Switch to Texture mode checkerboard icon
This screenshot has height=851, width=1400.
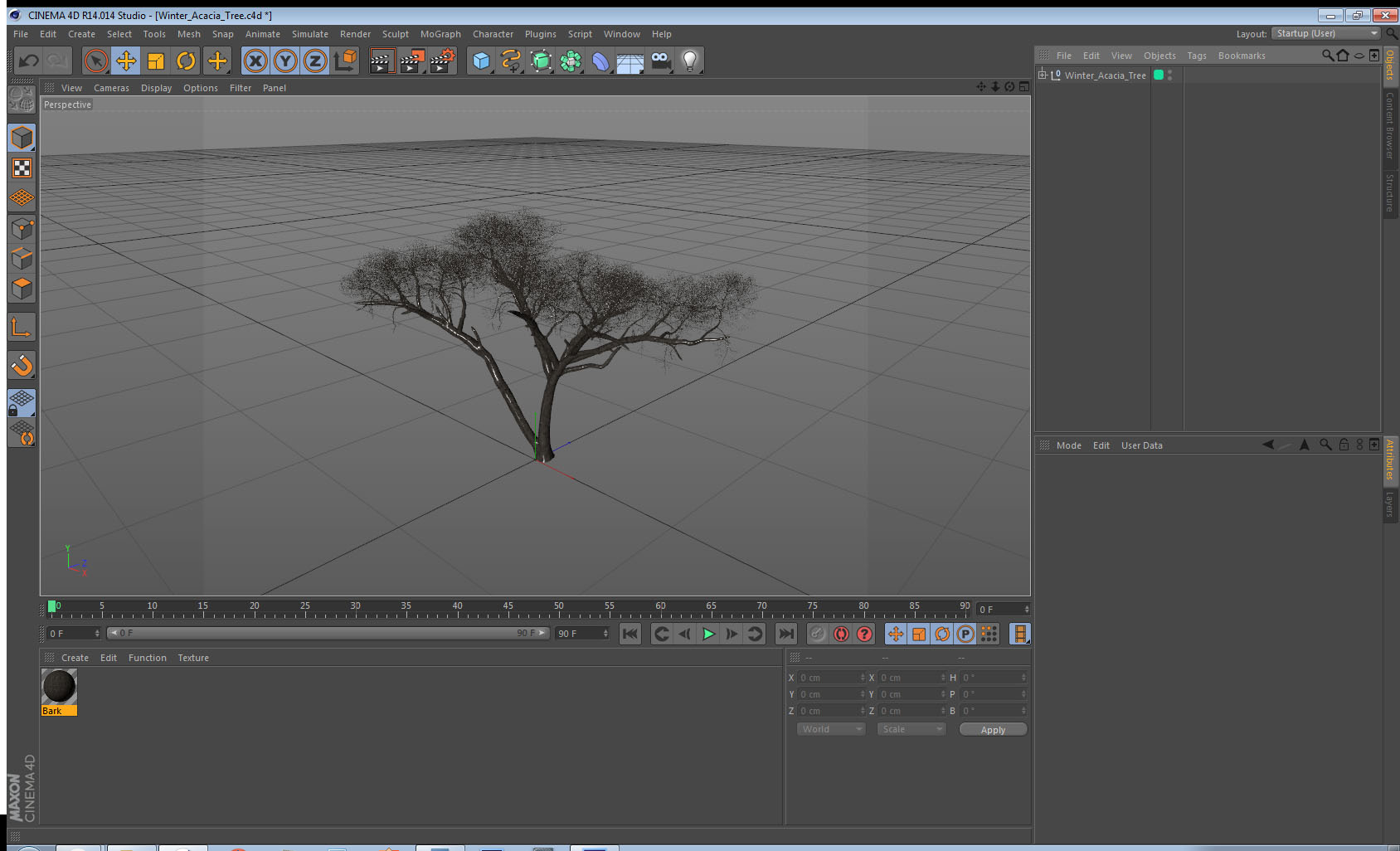(x=22, y=168)
